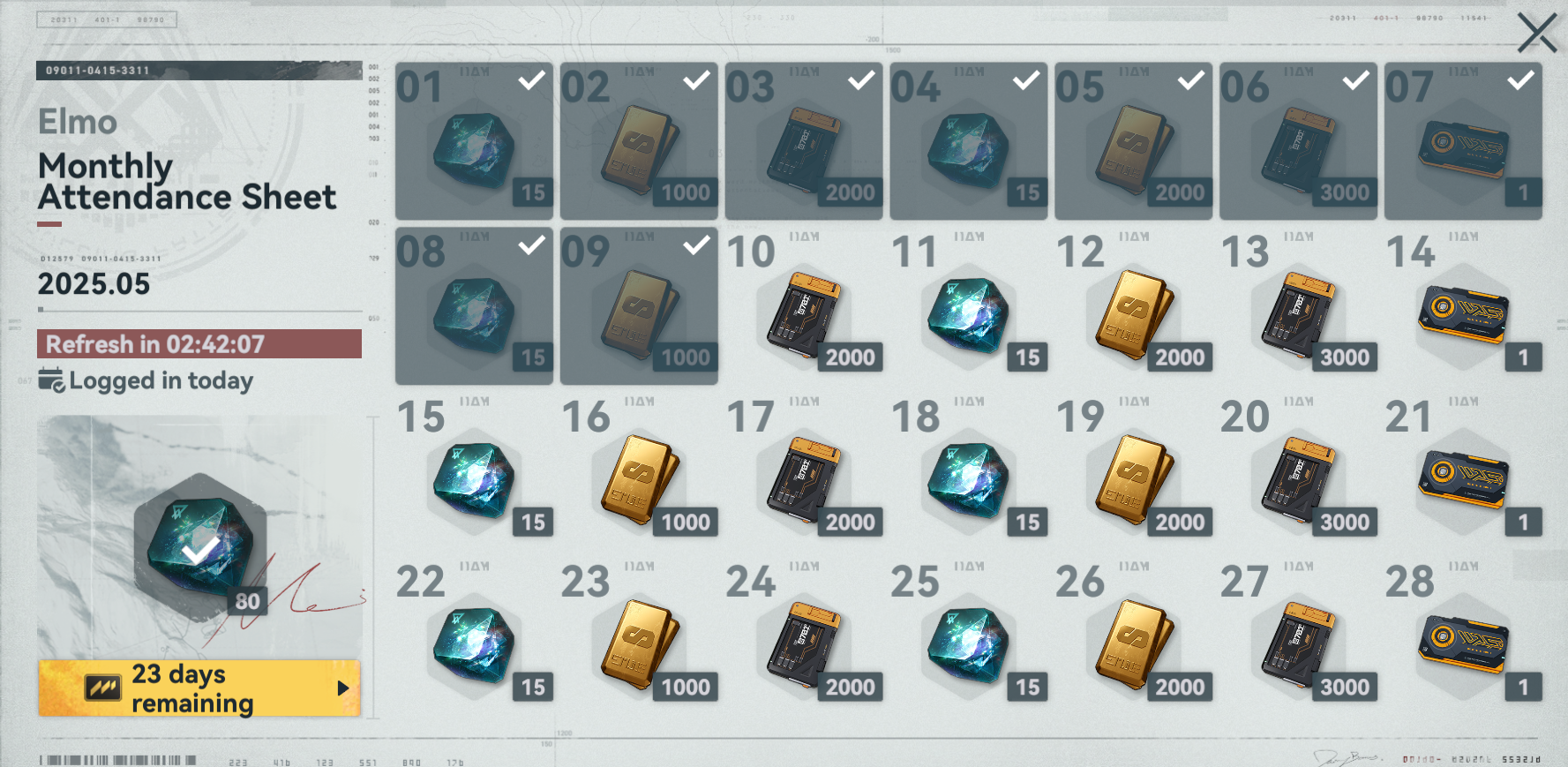Select the day 25 crystal reward
Viewport: 1568px width, 767px height.
[968, 645]
